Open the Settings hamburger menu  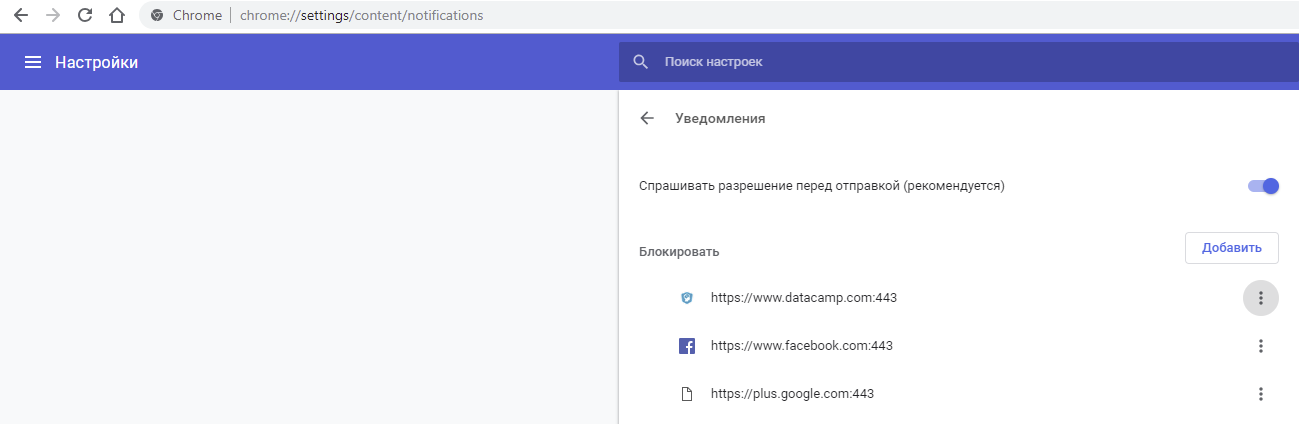coord(33,62)
